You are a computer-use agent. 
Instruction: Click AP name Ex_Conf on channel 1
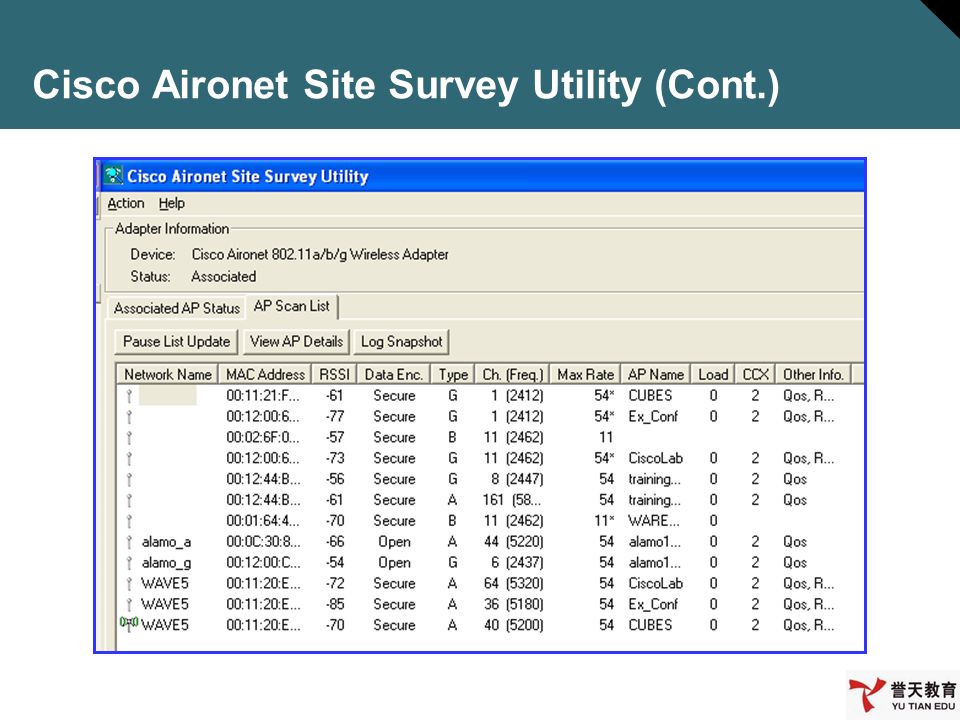click(x=653, y=417)
